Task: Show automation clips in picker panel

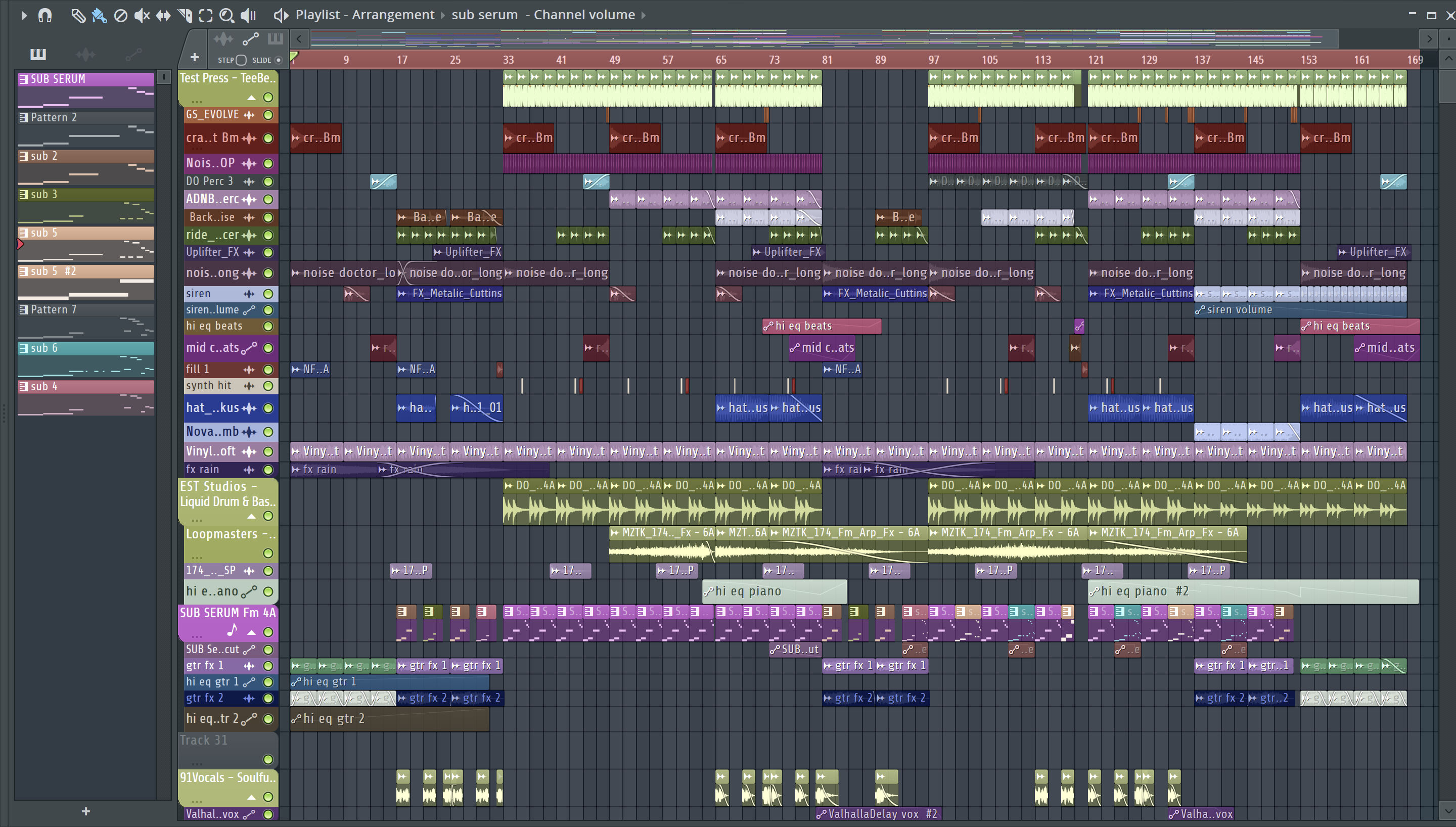Action: pyautogui.click(x=133, y=54)
